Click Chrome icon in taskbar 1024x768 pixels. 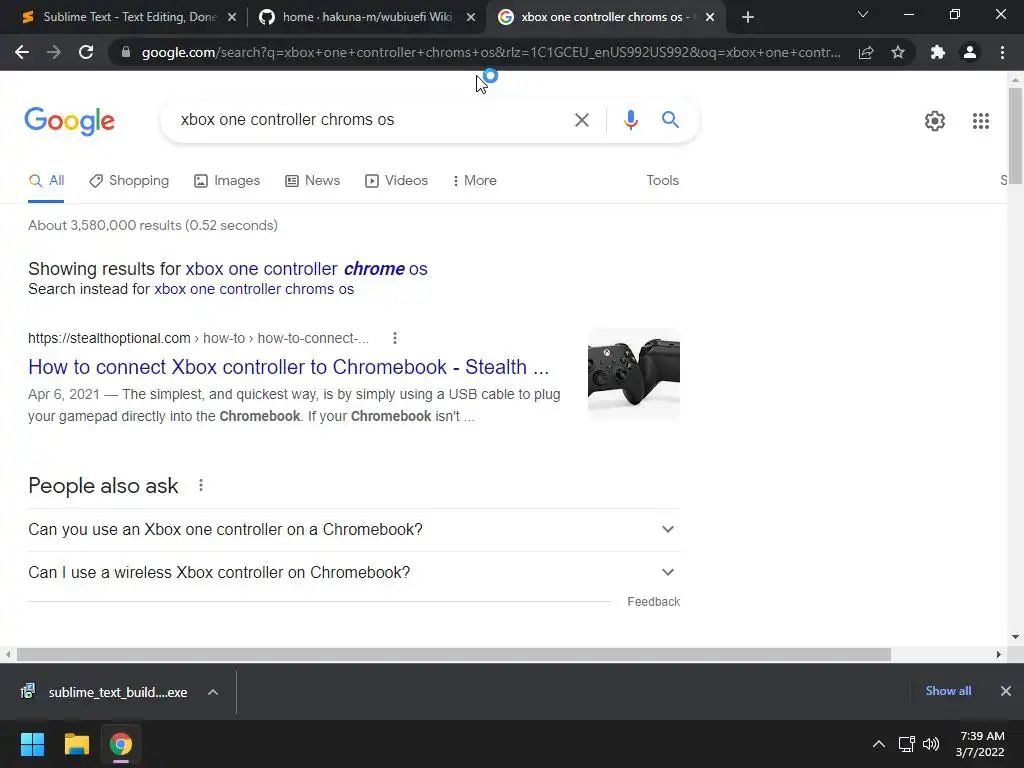[121, 744]
